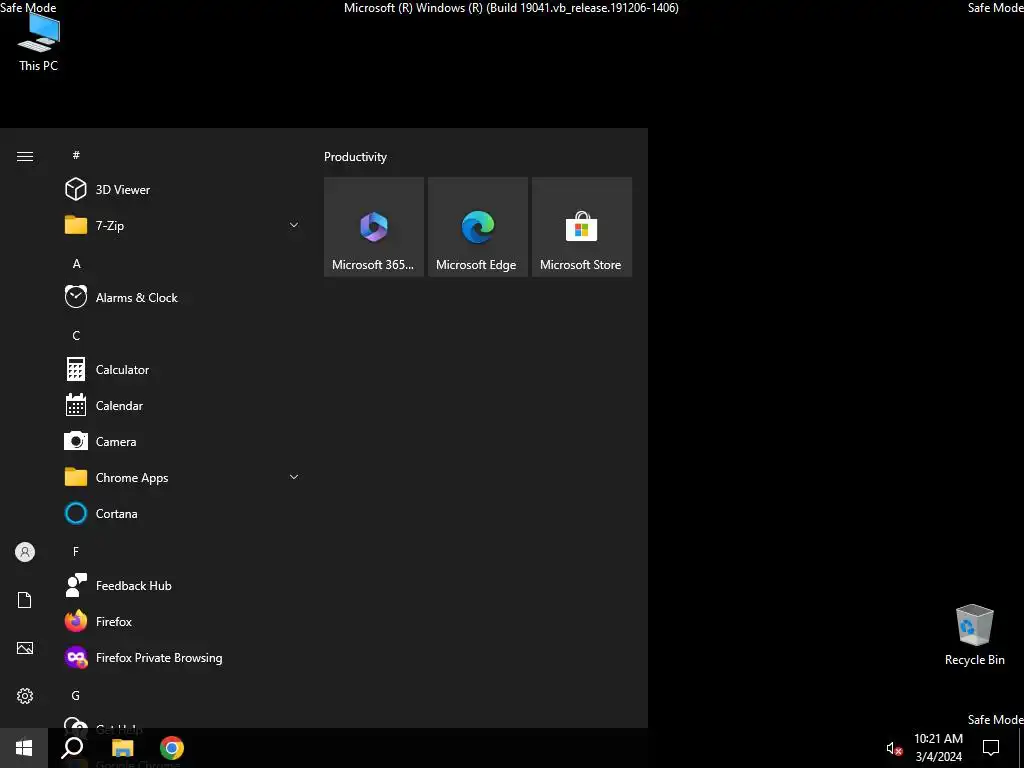
Task: Click the Show Desktop sliver
Action: (1021, 748)
